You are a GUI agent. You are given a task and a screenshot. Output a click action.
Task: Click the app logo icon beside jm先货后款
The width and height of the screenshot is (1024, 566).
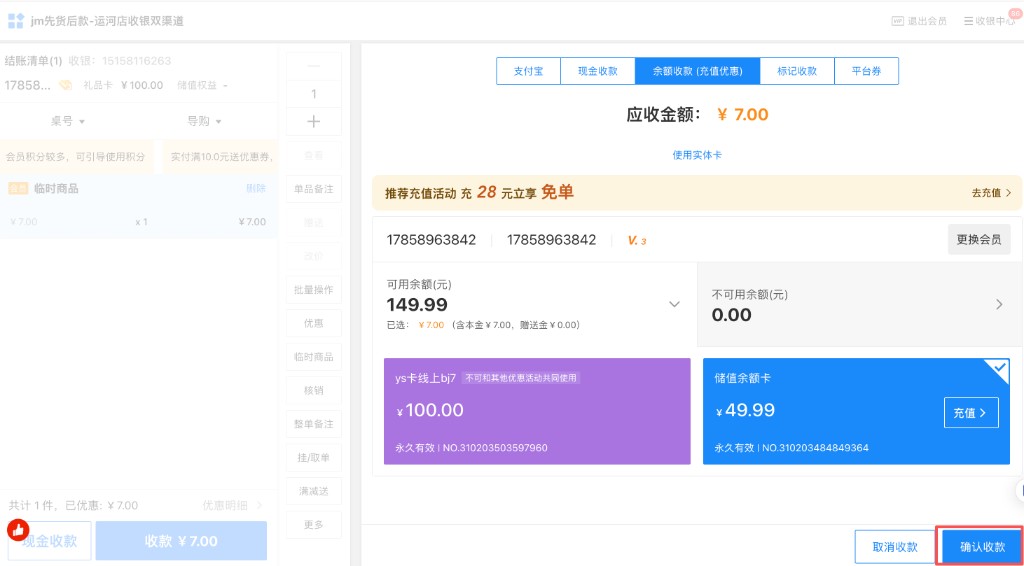pyautogui.click(x=16, y=21)
